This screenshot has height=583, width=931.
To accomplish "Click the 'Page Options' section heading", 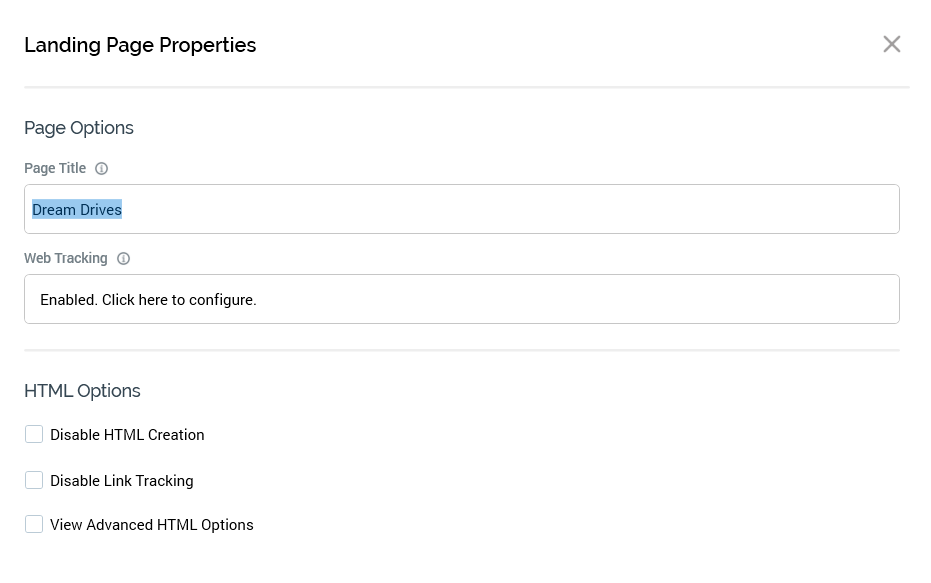I will [x=79, y=128].
